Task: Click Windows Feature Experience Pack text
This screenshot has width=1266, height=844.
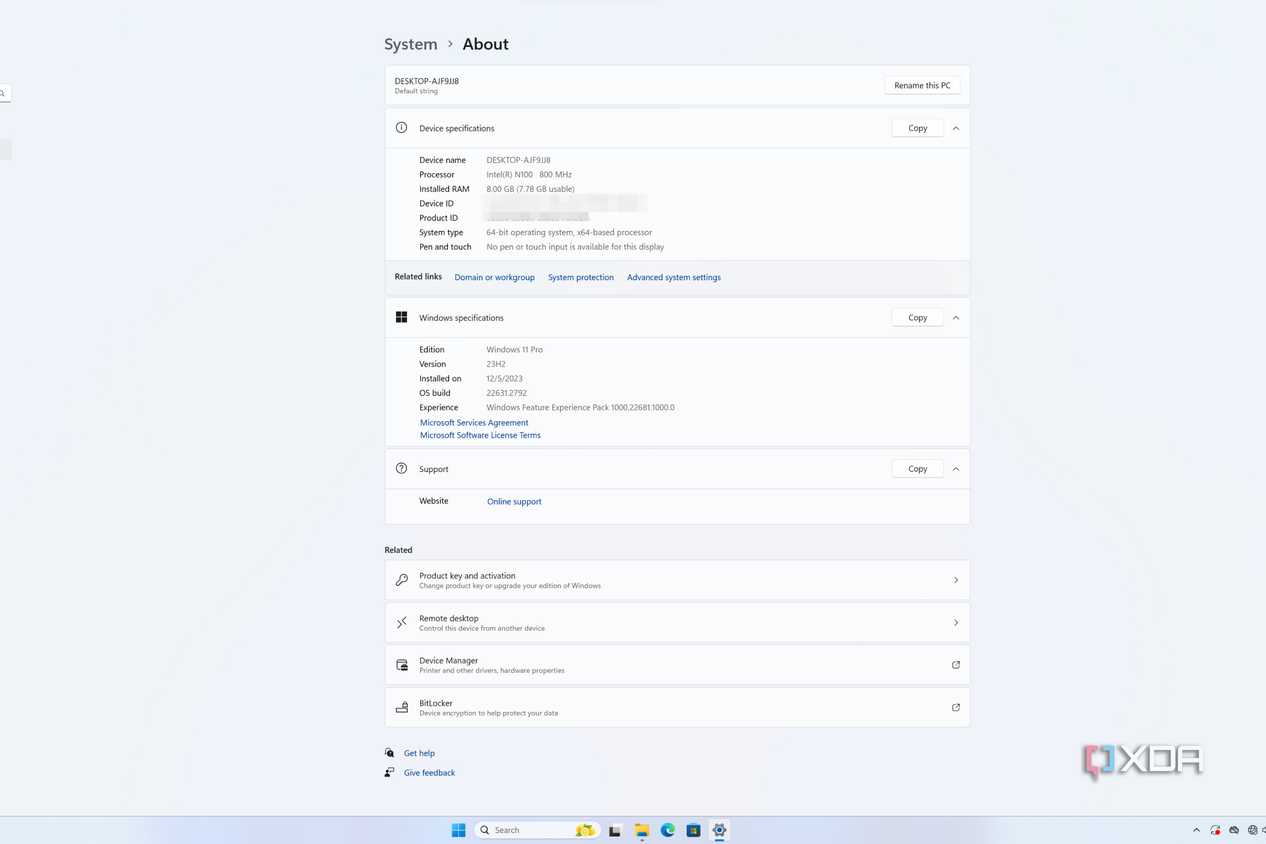Action: coord(580,407)
